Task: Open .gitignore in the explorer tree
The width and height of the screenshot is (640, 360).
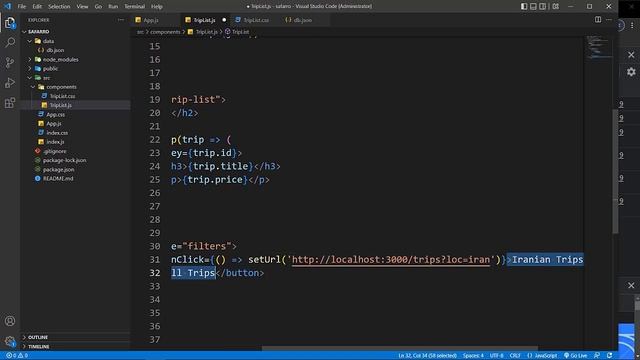Action: point(55,151)
